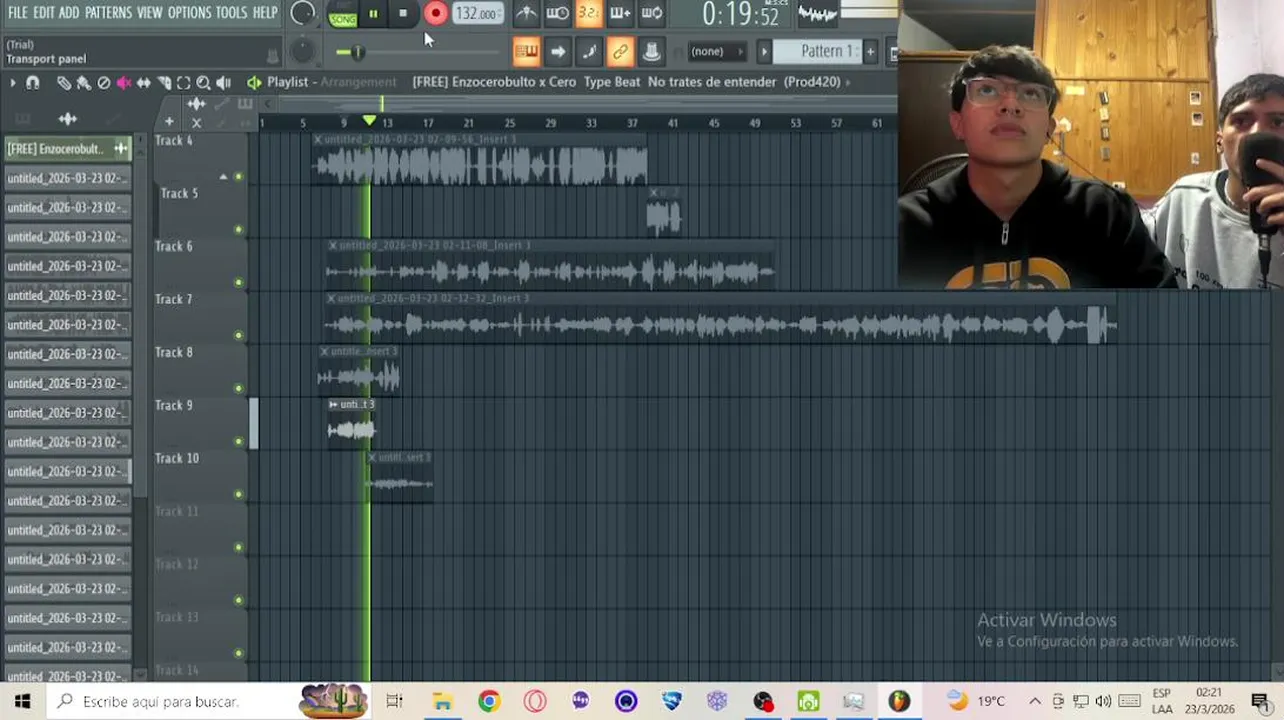Select the playlist Delete tool

point(104,83)
